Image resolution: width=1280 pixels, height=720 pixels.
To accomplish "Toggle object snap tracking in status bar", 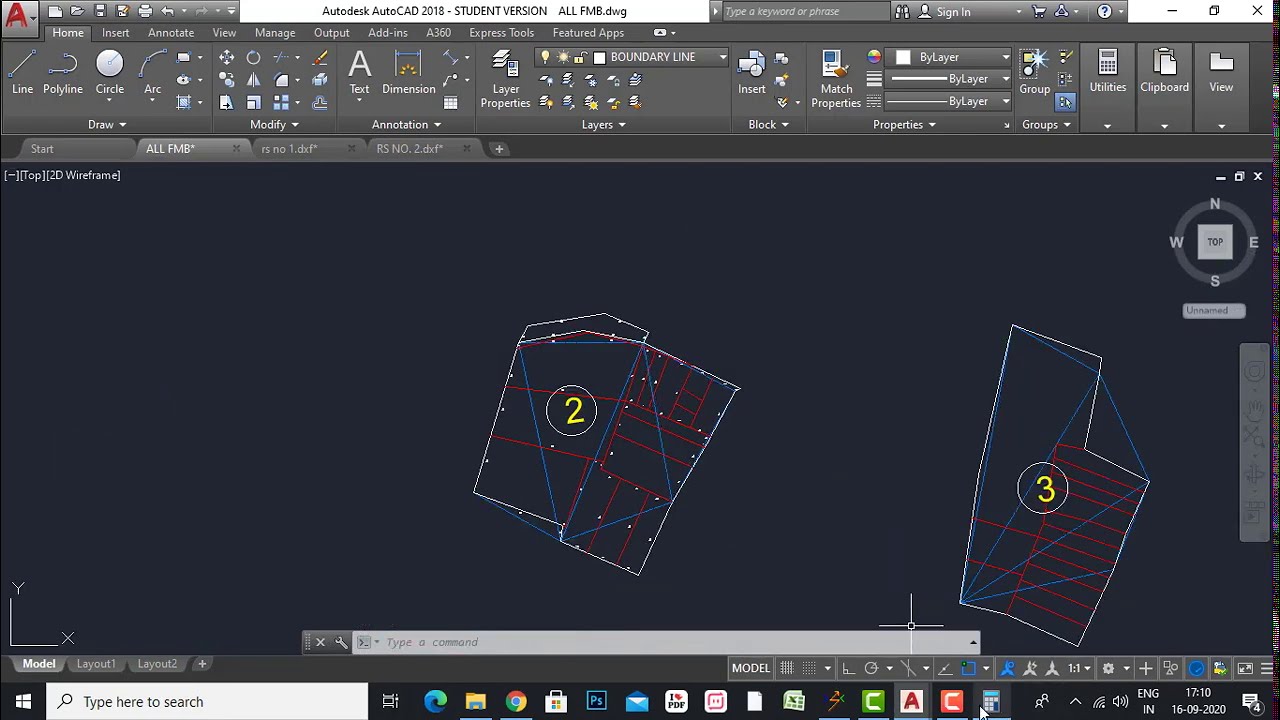I will click(945, 668).
